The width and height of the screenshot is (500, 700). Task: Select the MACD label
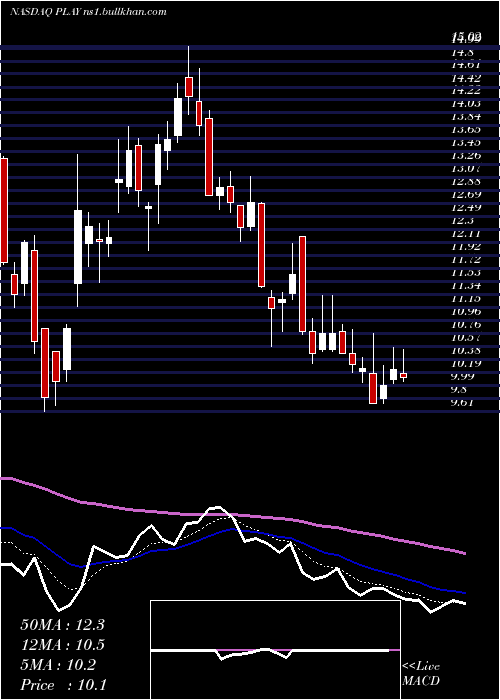coord(421,681)
